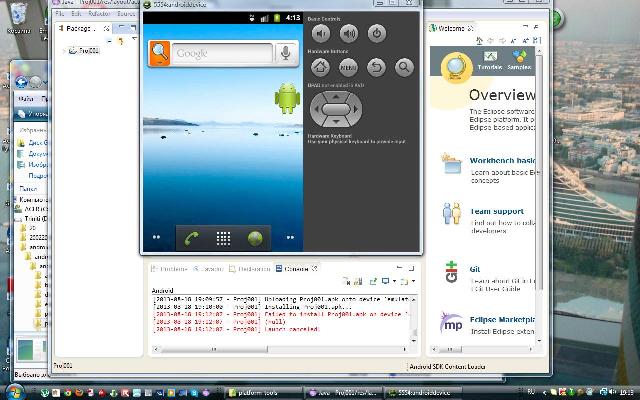The image size is (640, 400).
Task: Tap the voice search microphone icon
Action: click(286, 53)
